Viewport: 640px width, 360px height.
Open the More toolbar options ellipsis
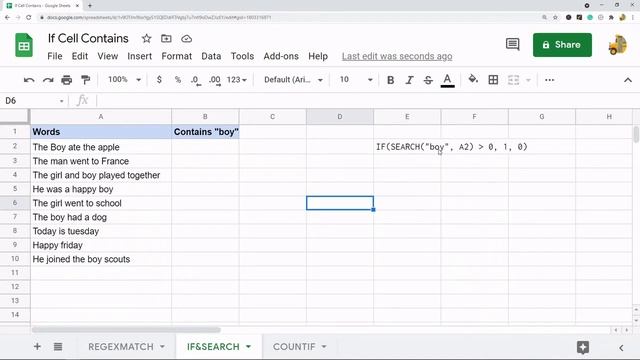pos(549,80)
